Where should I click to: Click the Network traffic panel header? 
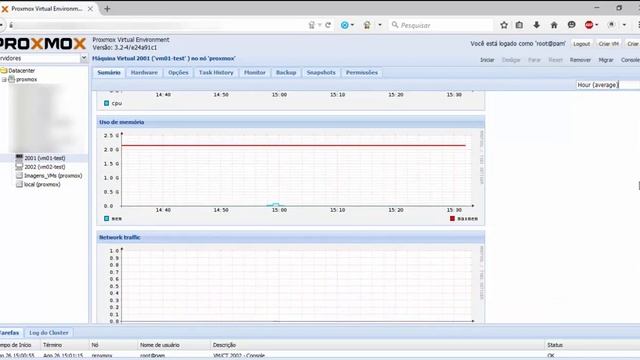[x=291, y=237]
